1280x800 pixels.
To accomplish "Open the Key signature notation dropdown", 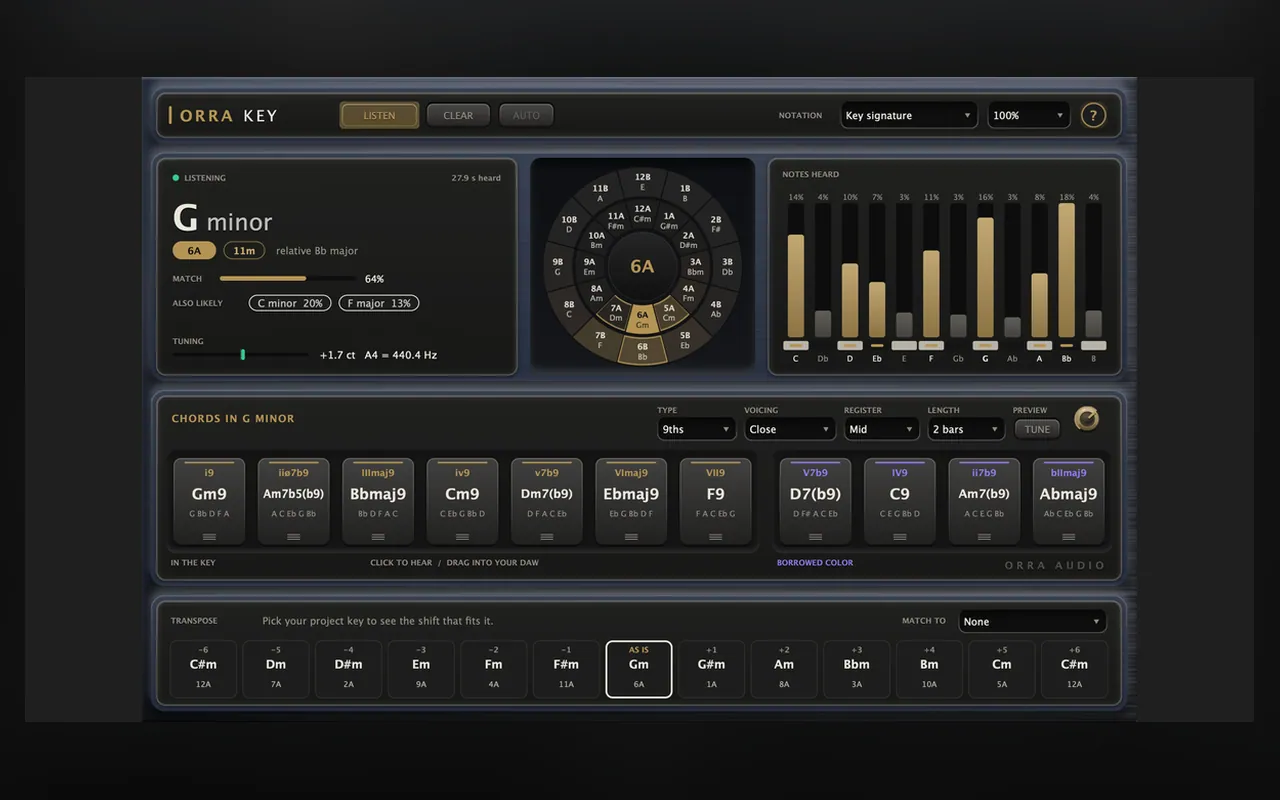I will coord(909,115).
